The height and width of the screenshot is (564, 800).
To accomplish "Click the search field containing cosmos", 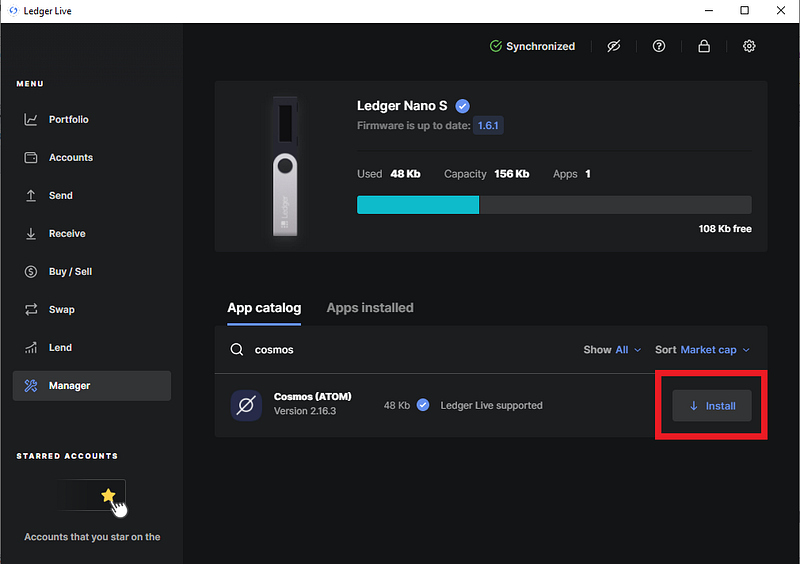I will click(398, 350).
